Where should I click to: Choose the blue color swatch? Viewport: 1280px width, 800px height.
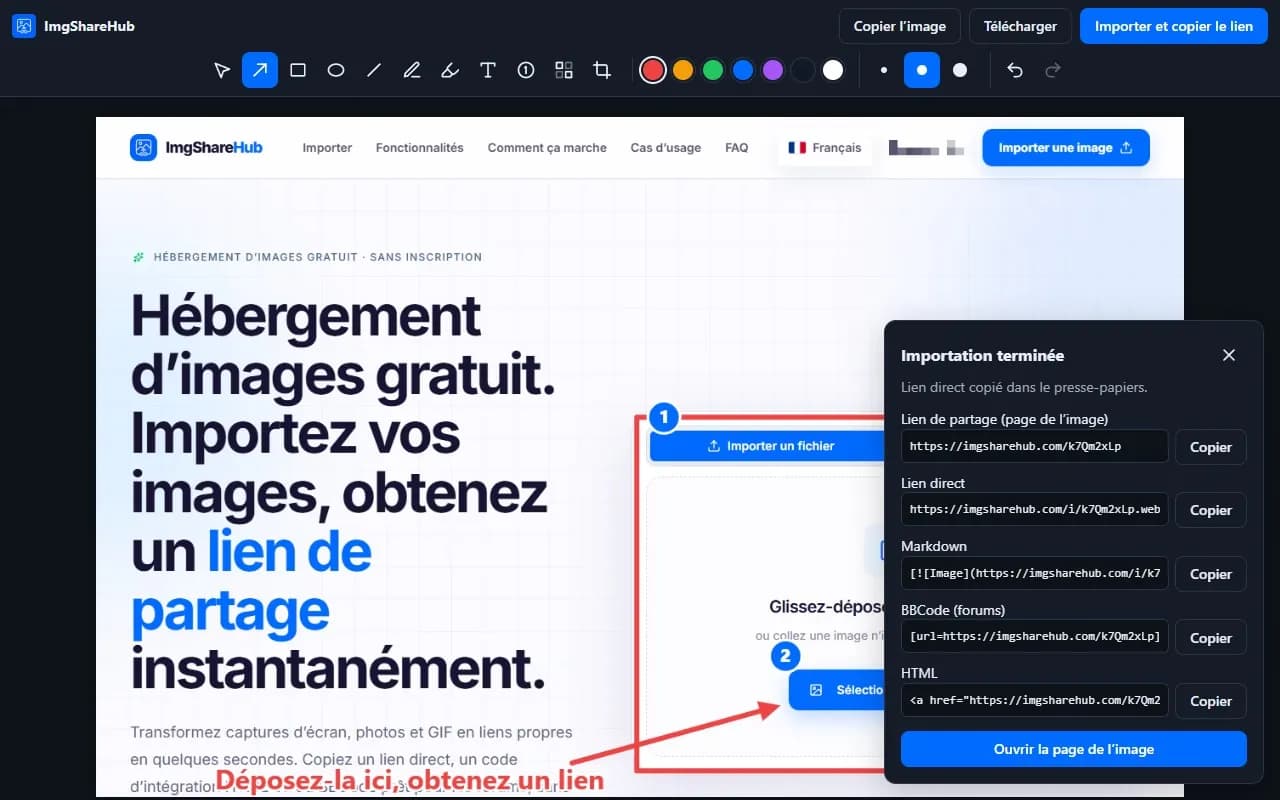(x=743, y=70)
